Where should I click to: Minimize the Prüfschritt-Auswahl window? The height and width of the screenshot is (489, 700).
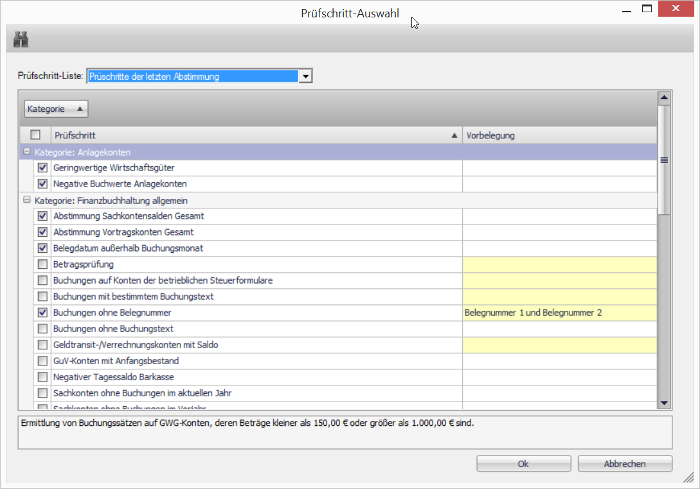tap(626, 9)
